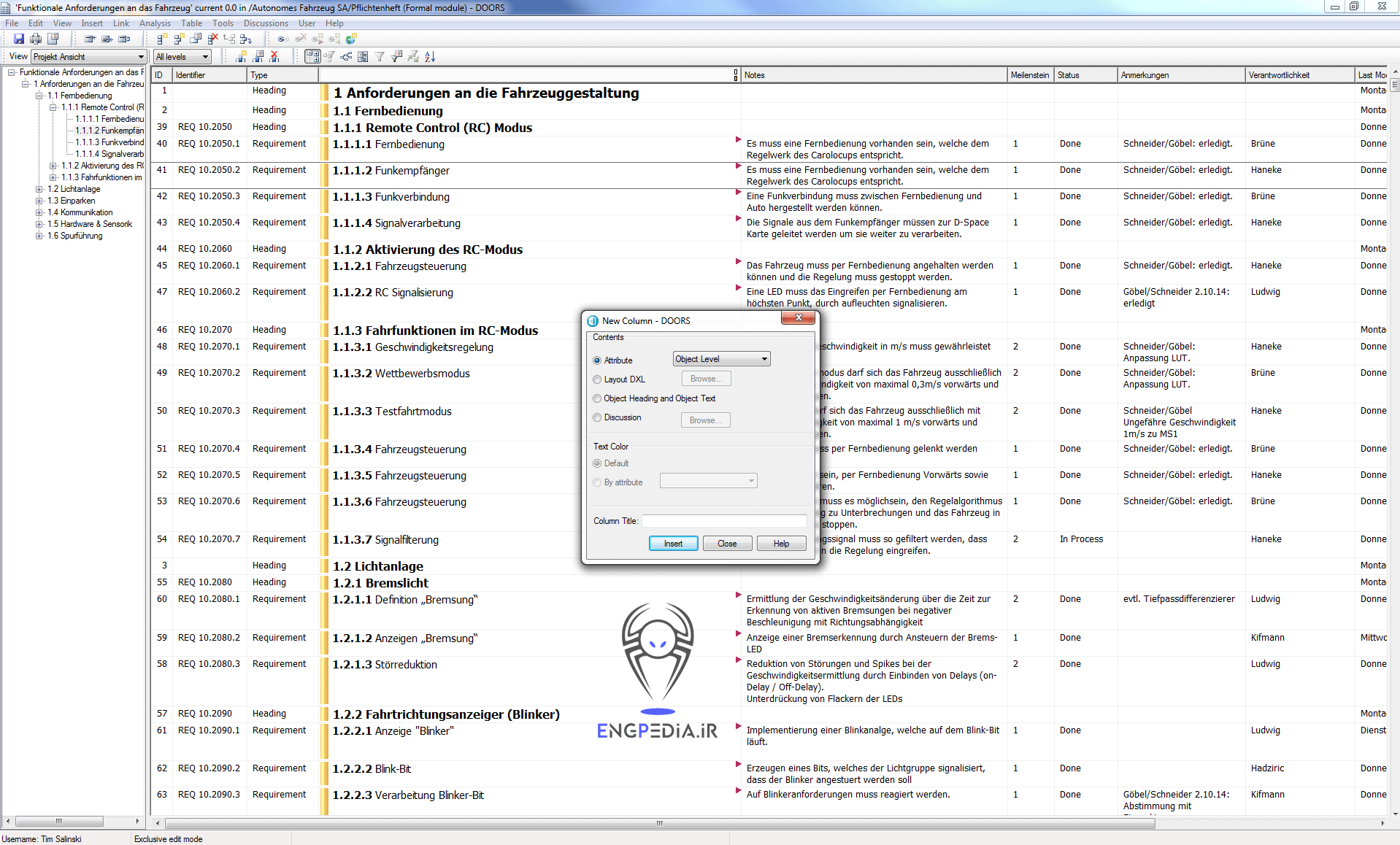Click into the Column Title text field
The image size is (1400, 845).
point(724,521)
